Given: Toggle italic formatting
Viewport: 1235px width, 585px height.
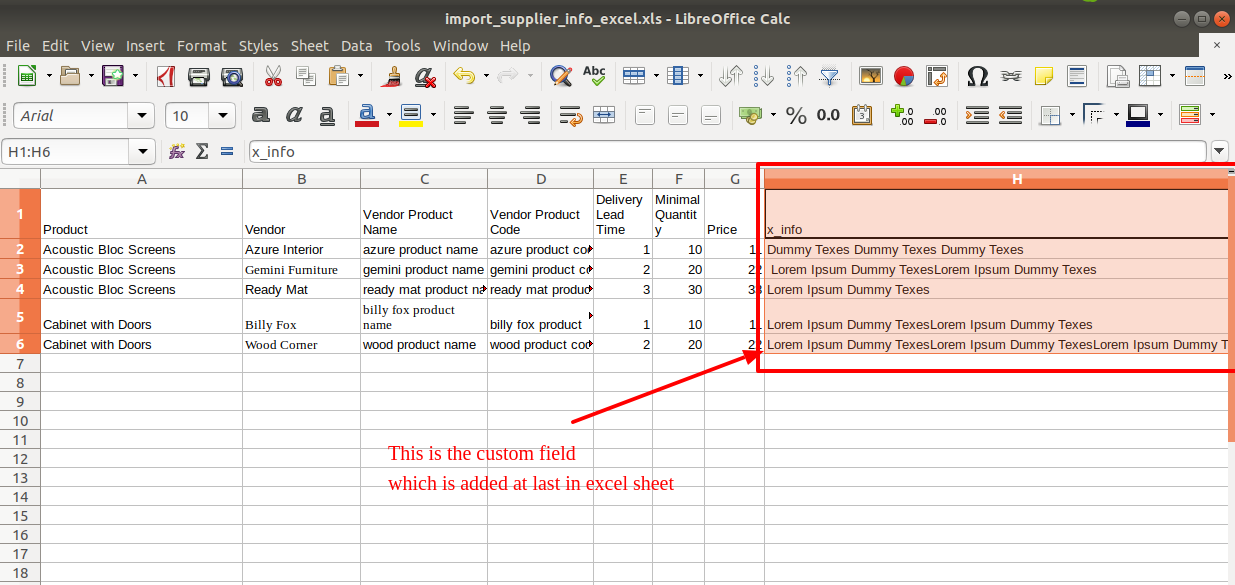Looking at the screenshot, I should click(x=294, y=115).
